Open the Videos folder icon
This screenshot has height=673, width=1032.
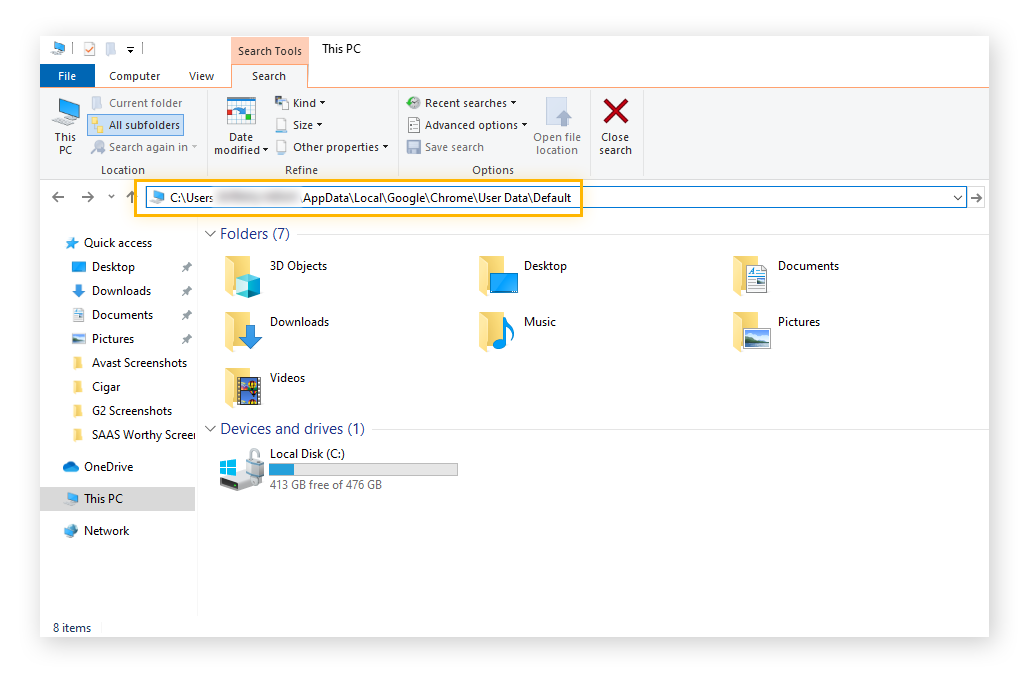[243, 386]
